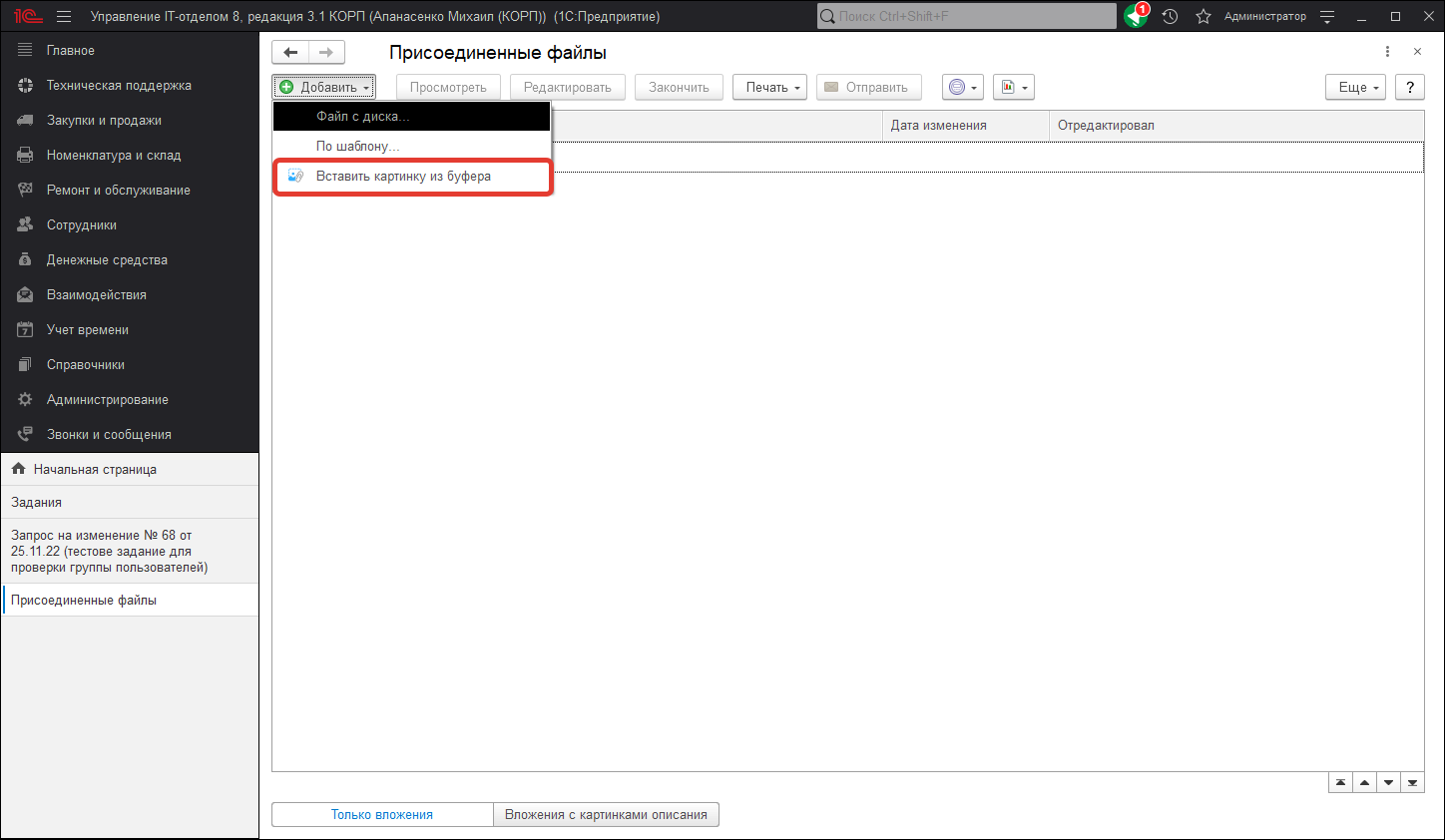Choose the Файл с диска menu item
The image size is (1445, 840).
362,117
